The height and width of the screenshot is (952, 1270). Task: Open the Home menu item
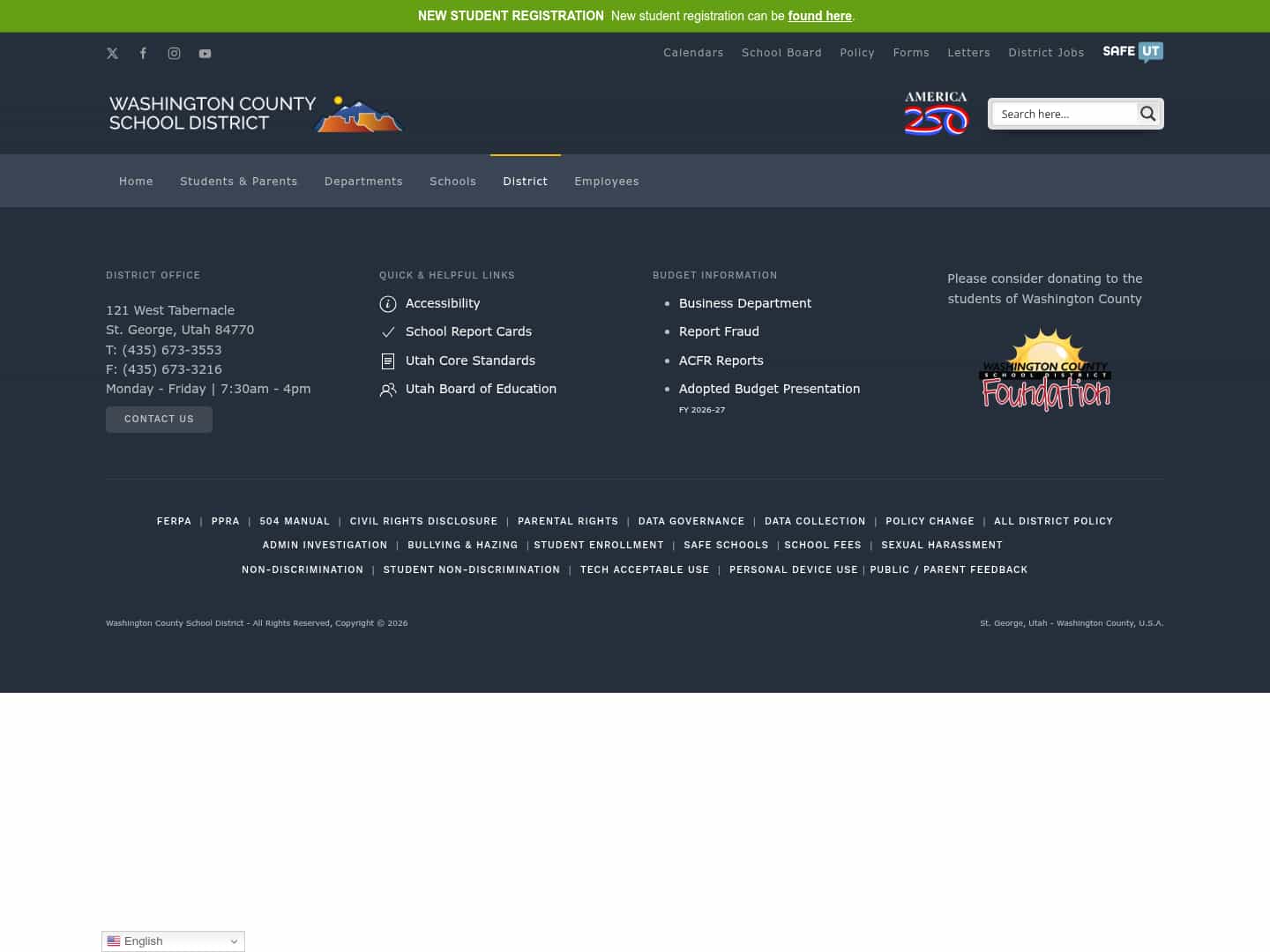click(136, 182)
